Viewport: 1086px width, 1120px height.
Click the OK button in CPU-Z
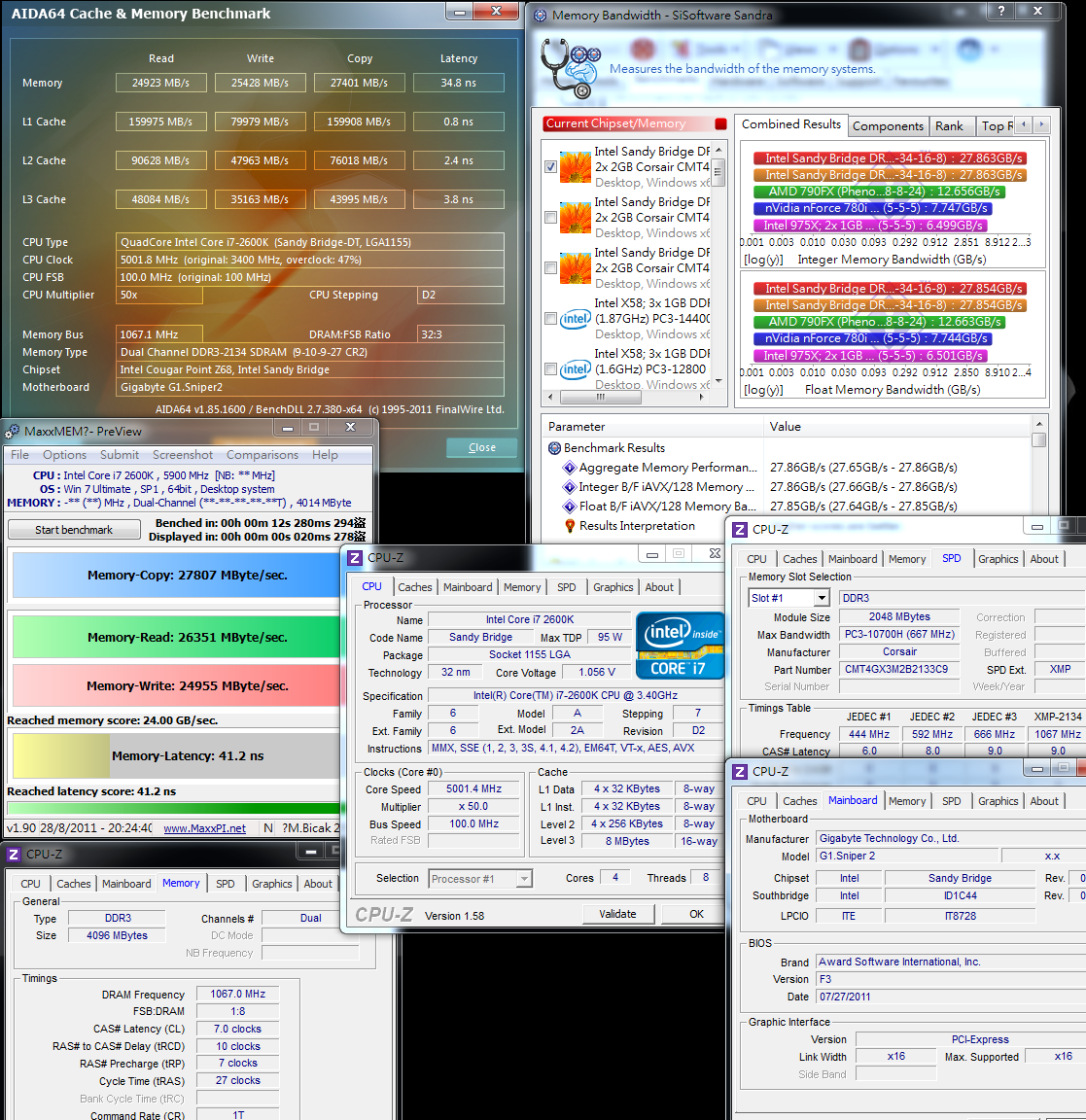pos(696,914)
